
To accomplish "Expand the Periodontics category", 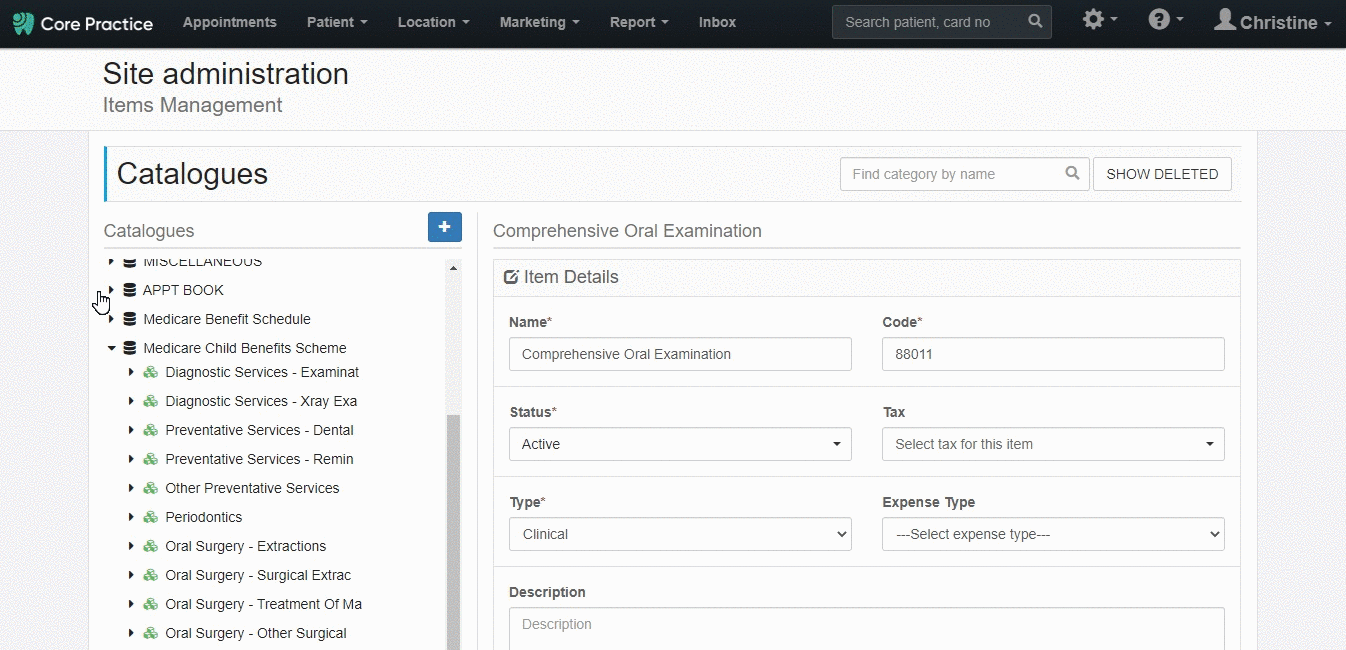I will pos(130,517).
